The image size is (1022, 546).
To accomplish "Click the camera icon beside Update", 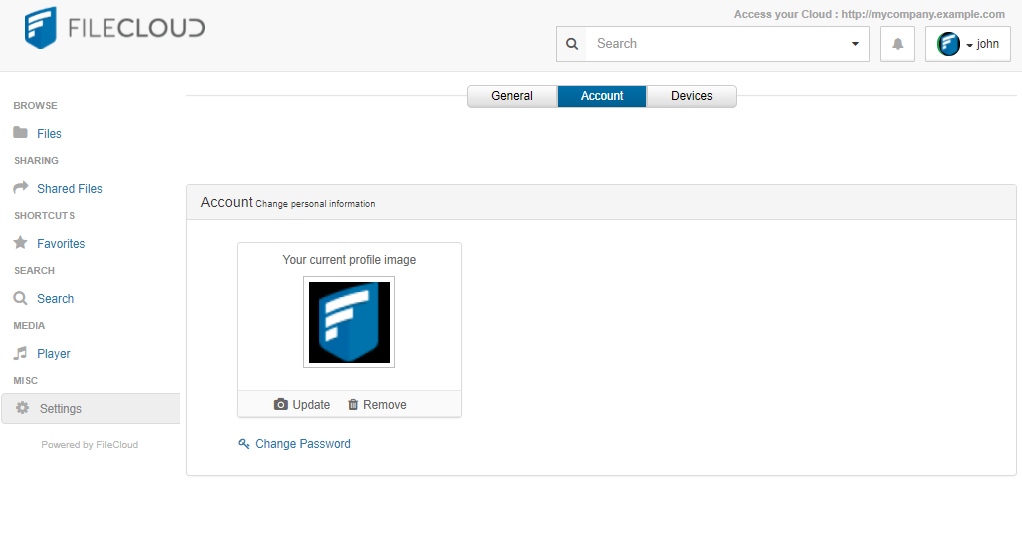I will pos(281,405).
